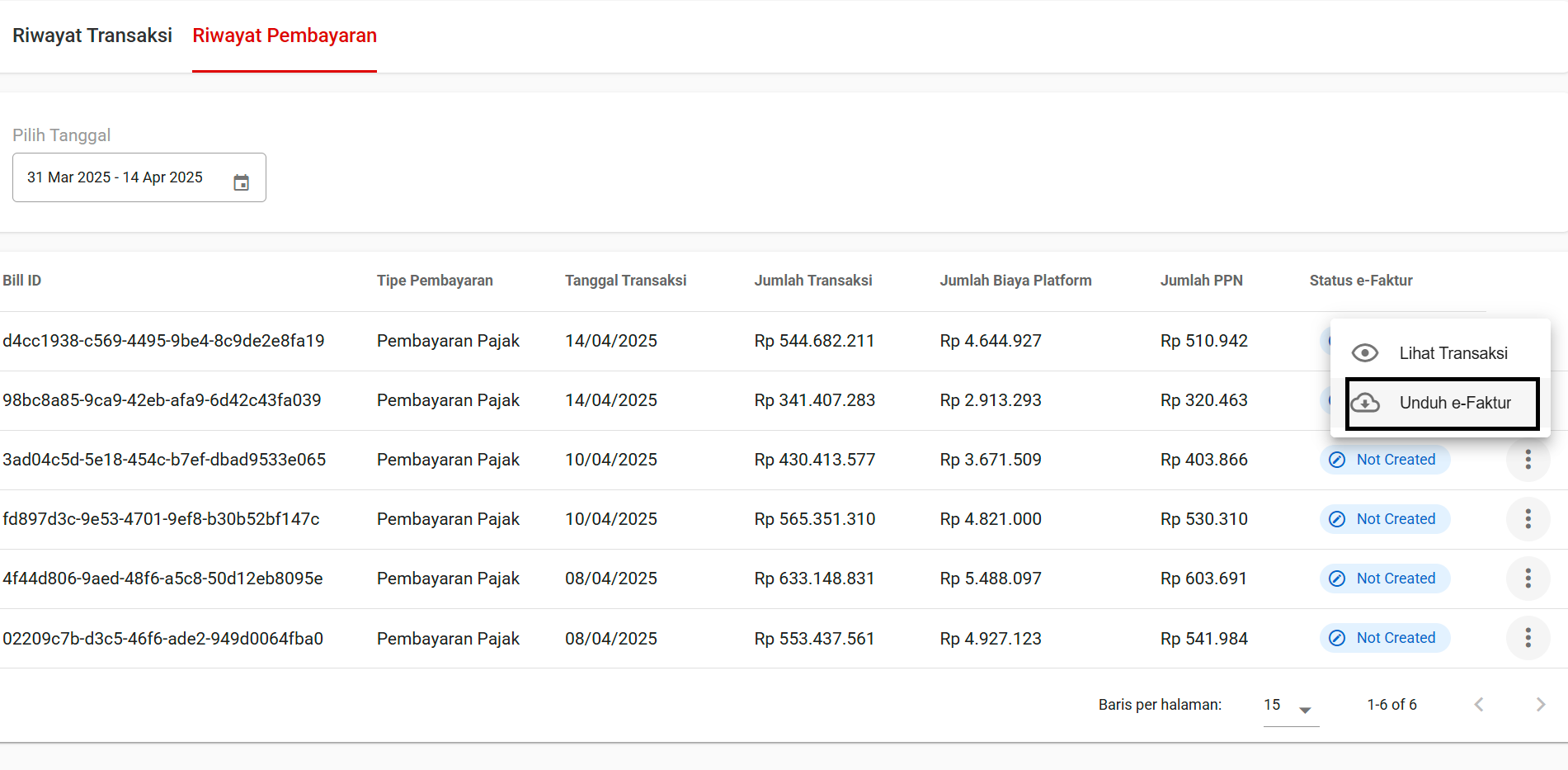
Task: Open the calendar icon in date field
Action: [241, 182]
